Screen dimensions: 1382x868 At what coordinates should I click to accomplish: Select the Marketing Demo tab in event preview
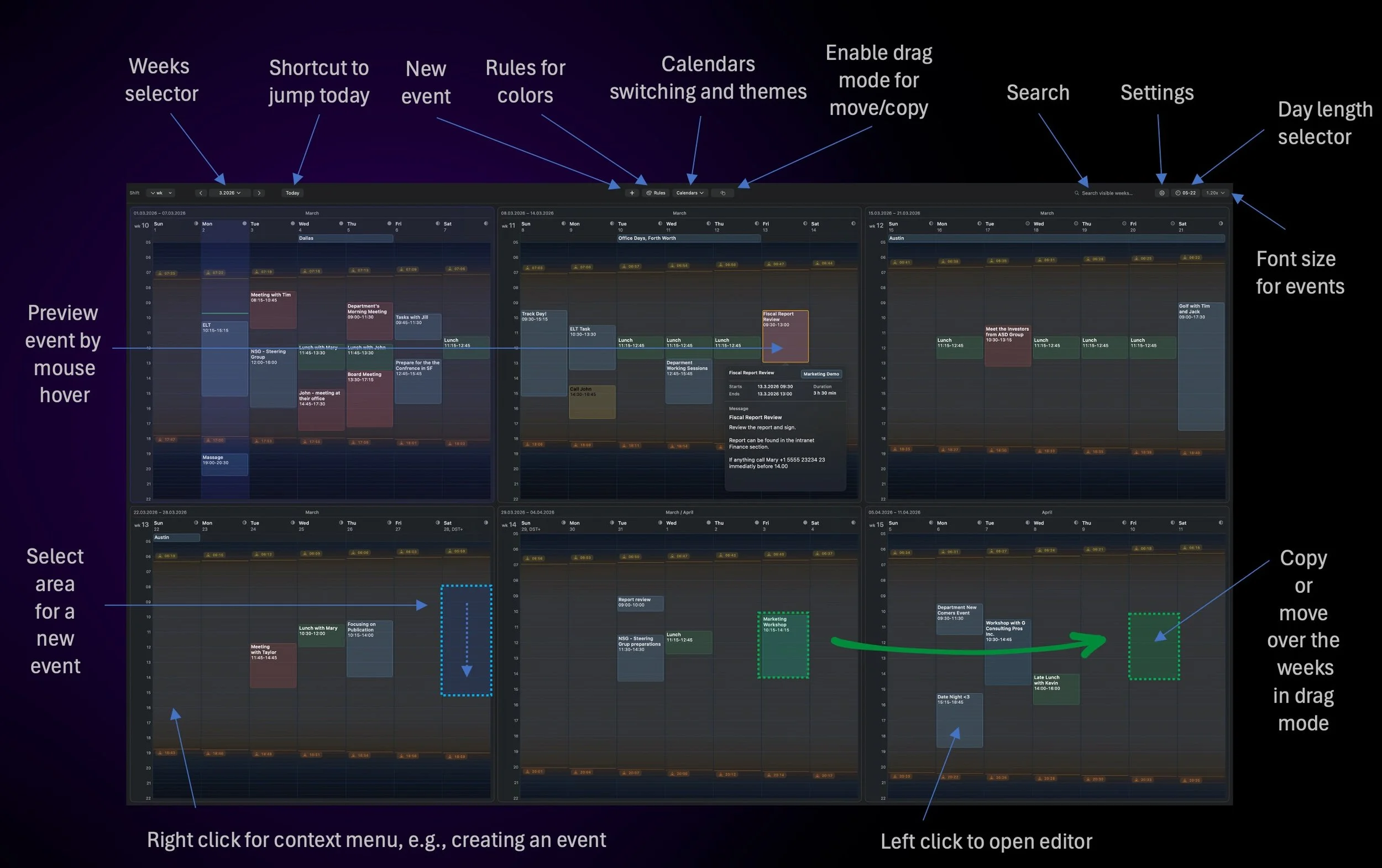821,374
